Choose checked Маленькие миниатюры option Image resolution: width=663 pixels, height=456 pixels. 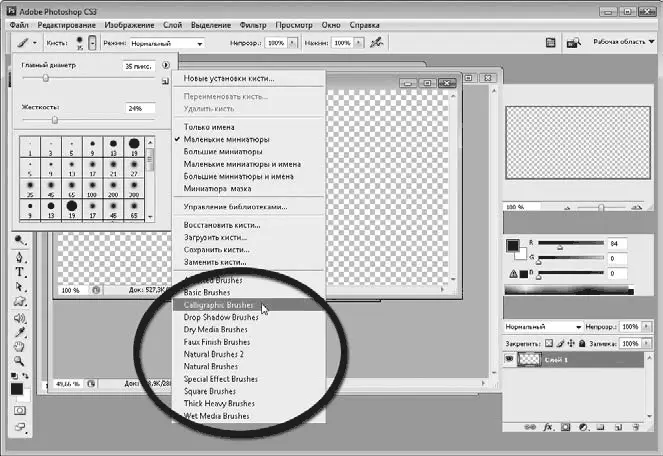tap(249, 139)
